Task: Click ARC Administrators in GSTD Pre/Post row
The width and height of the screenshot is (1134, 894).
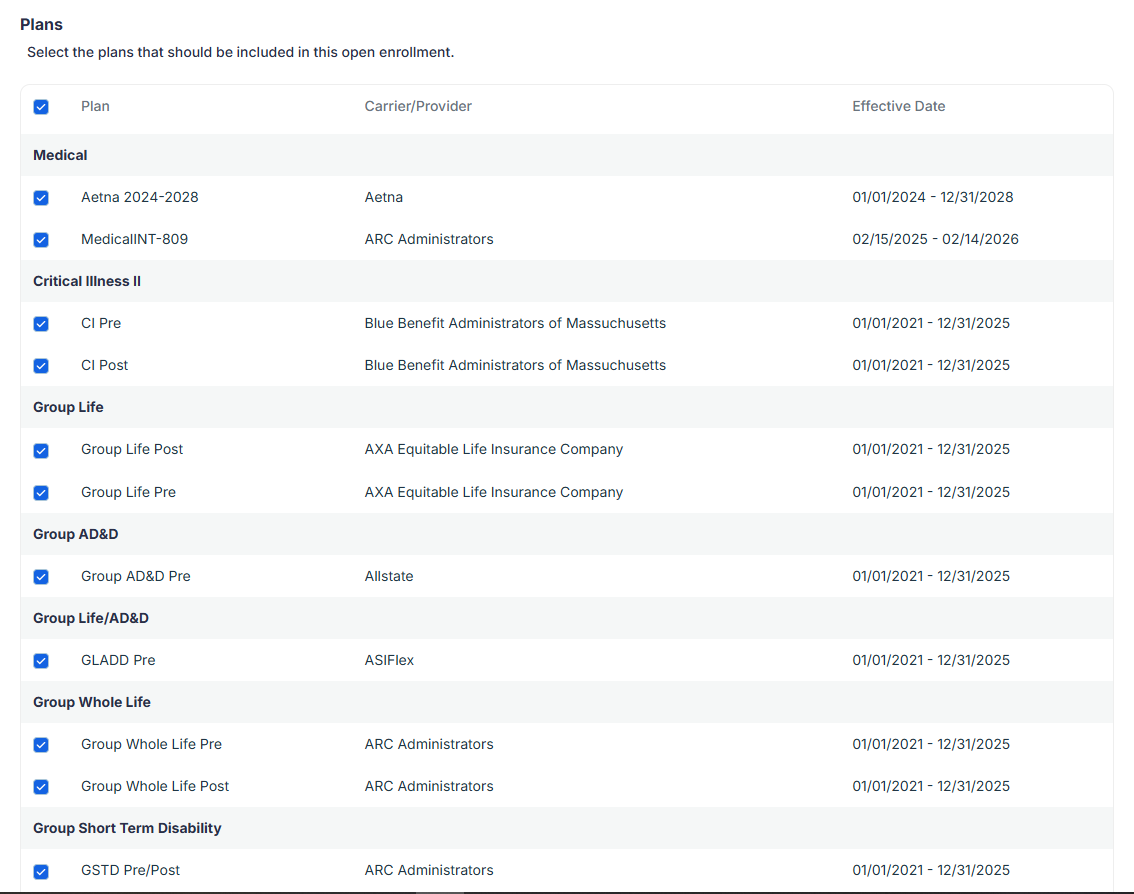Action: (429, 870)
